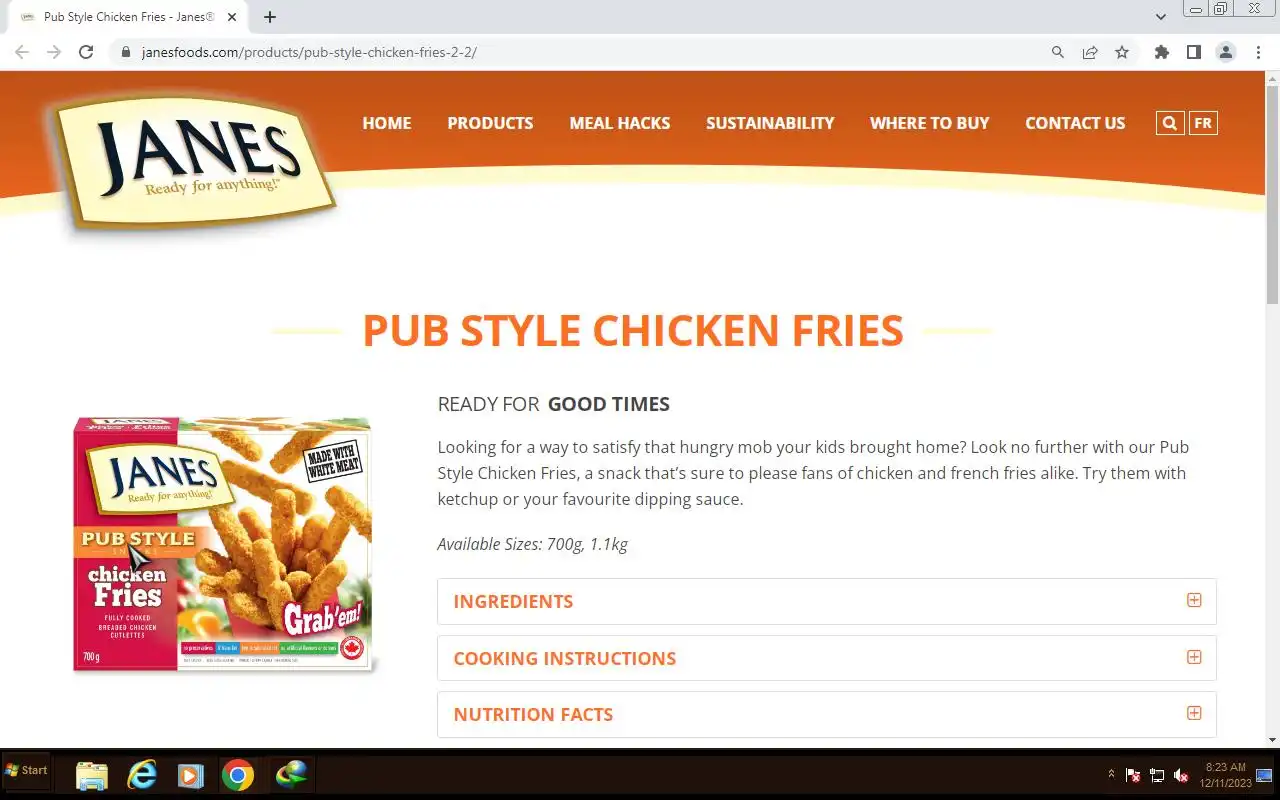This screenshot has height=800, width=1280.
Task: Go to the Where To Buy page
Action: point(929,123)
